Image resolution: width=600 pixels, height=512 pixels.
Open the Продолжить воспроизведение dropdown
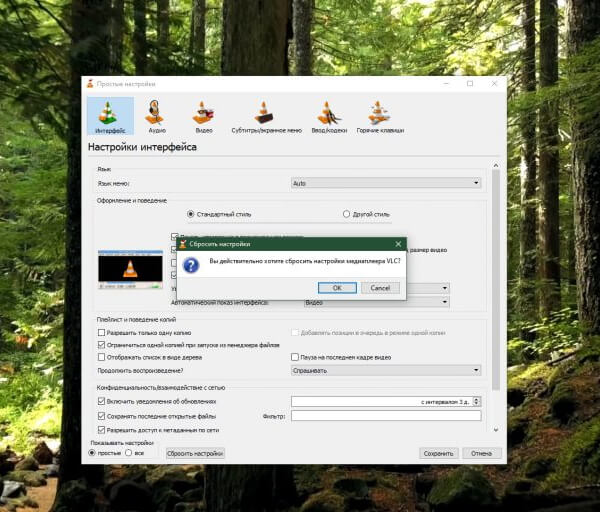coord(386,370)
